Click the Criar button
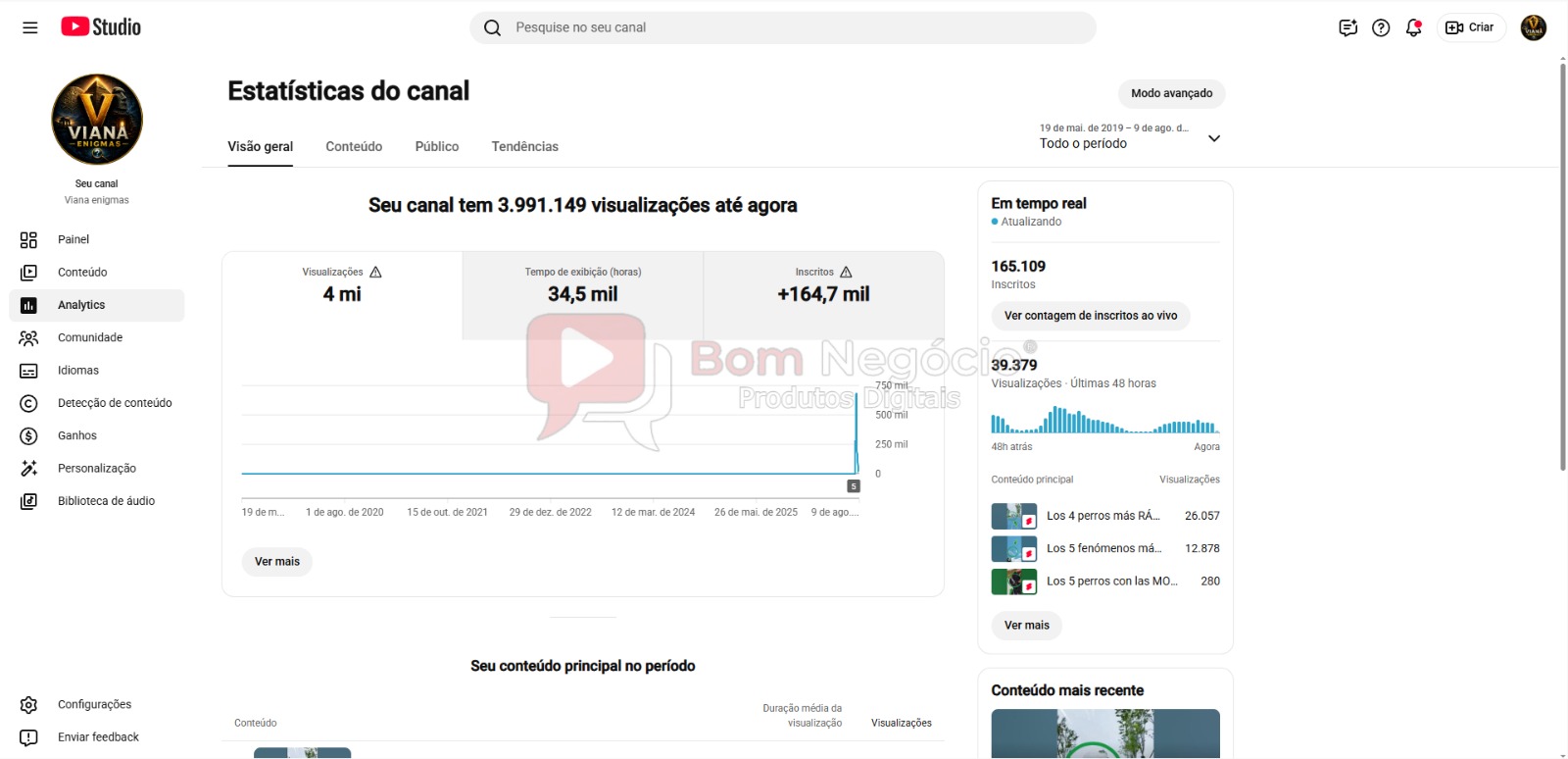Image resolution: width=1568 pixels, height=759 pixels. [x=1471, y=27]
